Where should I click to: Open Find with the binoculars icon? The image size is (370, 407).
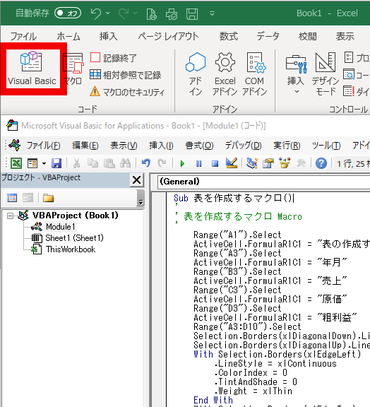(125, 163)
